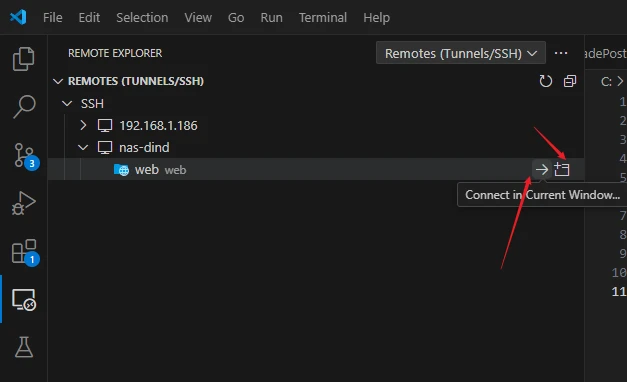Open the Testing beaker icon
This screenshot has height=382, width=627.
click(x=24, y=347)
